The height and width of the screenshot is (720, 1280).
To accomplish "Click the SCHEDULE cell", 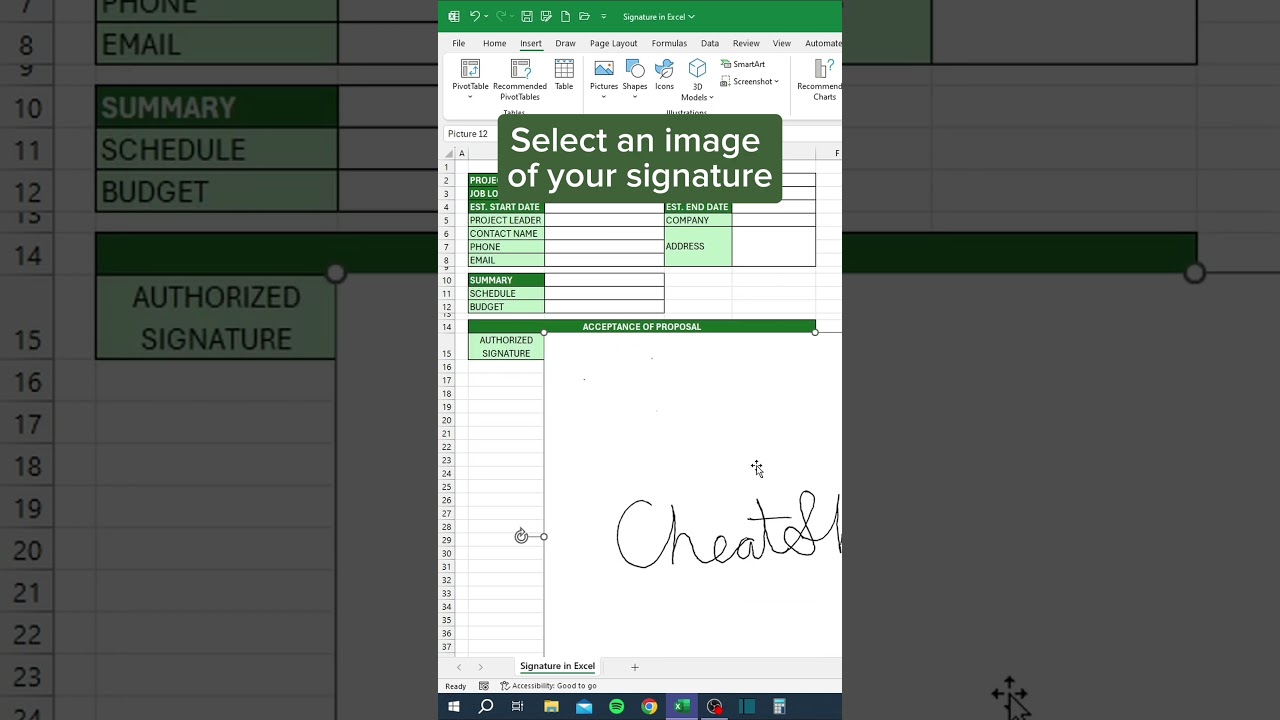I will pos(506,294).
